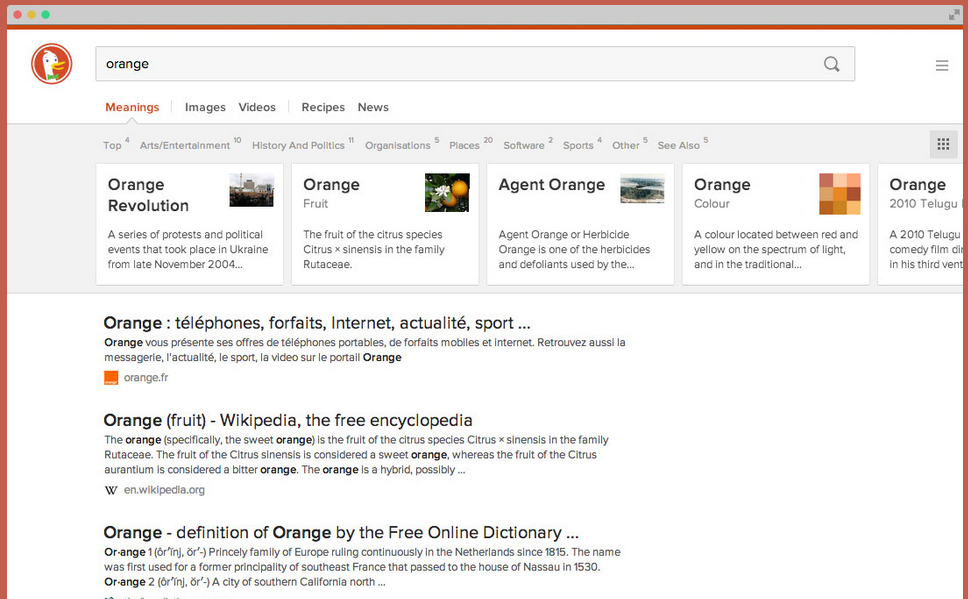The height and width of the screenshot is (599, 968).
Task: Switch to grid view icon
Action: tap(943, 145)
